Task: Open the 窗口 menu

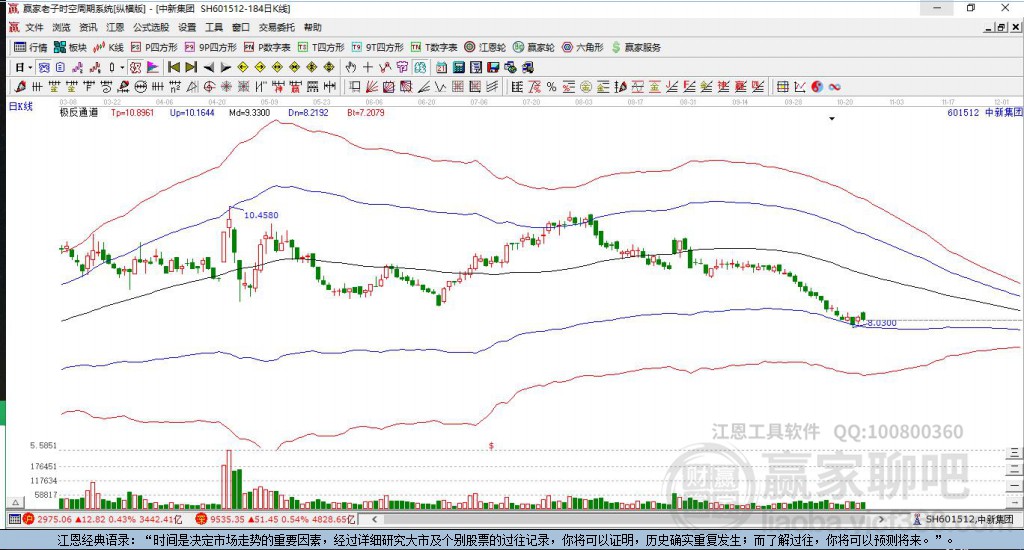Action: [240, 27]
